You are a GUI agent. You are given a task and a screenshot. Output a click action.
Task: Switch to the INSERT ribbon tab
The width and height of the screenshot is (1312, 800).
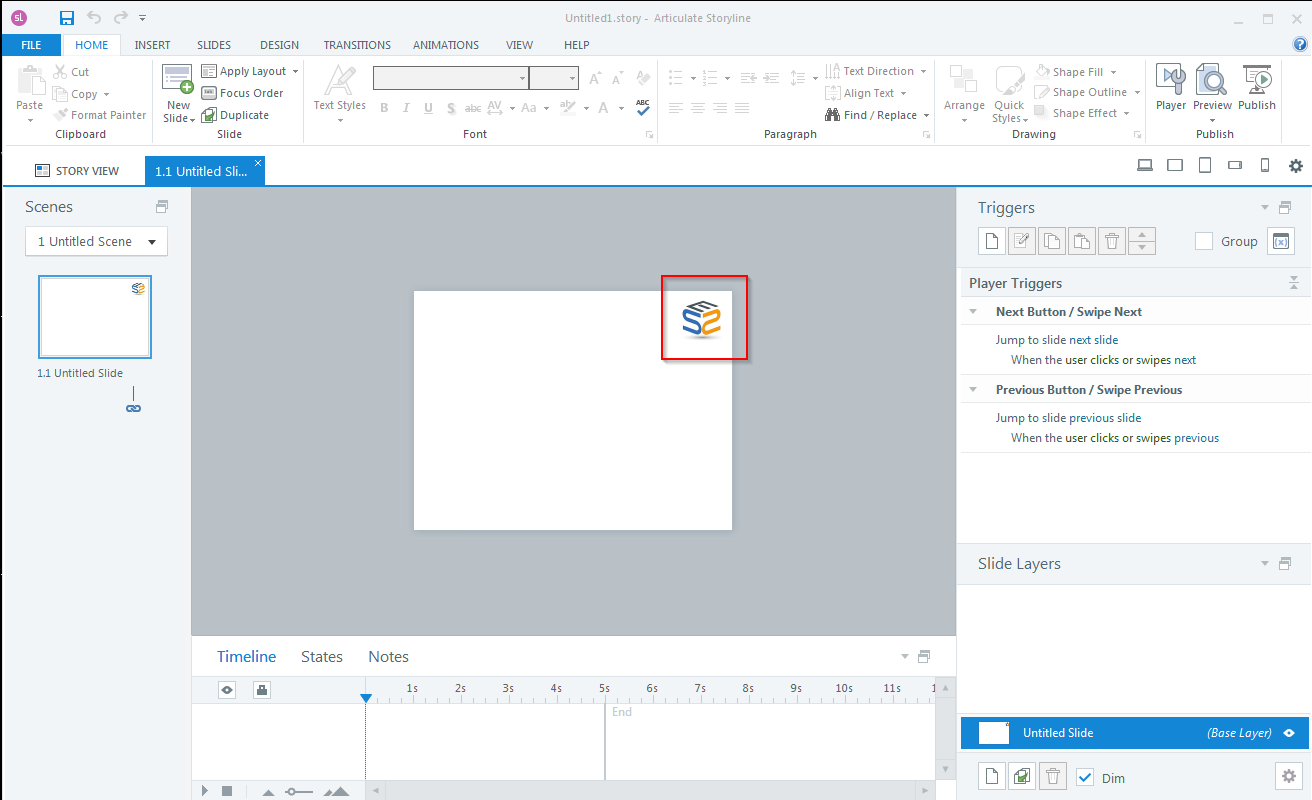pyautogui.click(x=153, y=45)
